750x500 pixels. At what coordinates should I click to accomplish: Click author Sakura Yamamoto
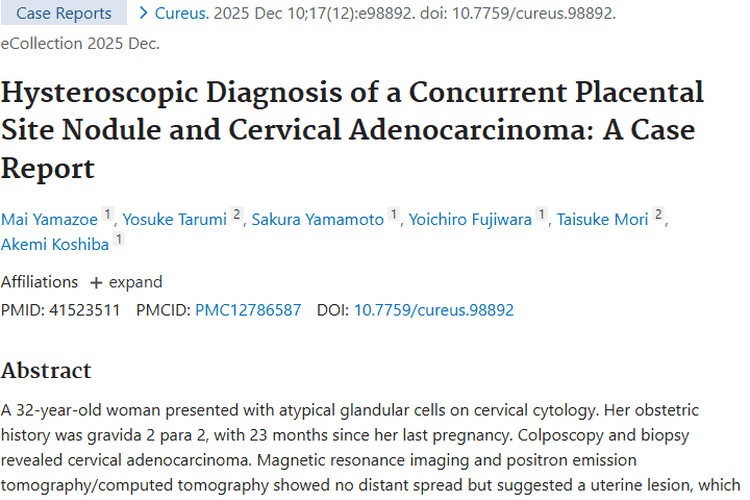tap(316, 220)
